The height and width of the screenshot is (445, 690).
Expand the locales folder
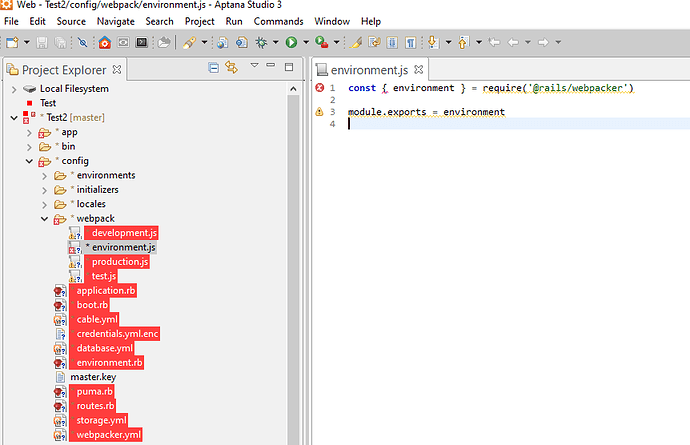(44, 205)
